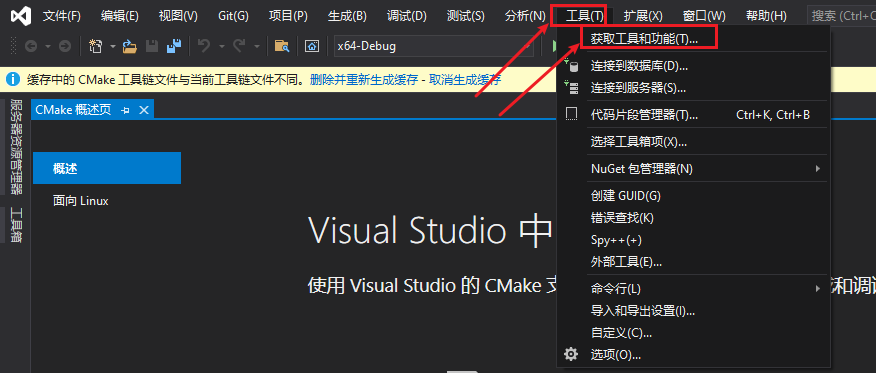Viewport: 876px width, 373px height.
Task: Click the info icon in yellow bar
Action: click(13, 80)
